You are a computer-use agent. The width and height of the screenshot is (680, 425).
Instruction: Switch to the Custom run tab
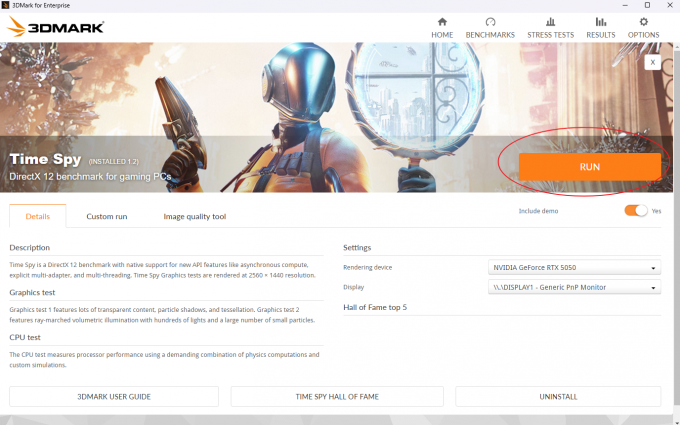[x=107, y=216]
